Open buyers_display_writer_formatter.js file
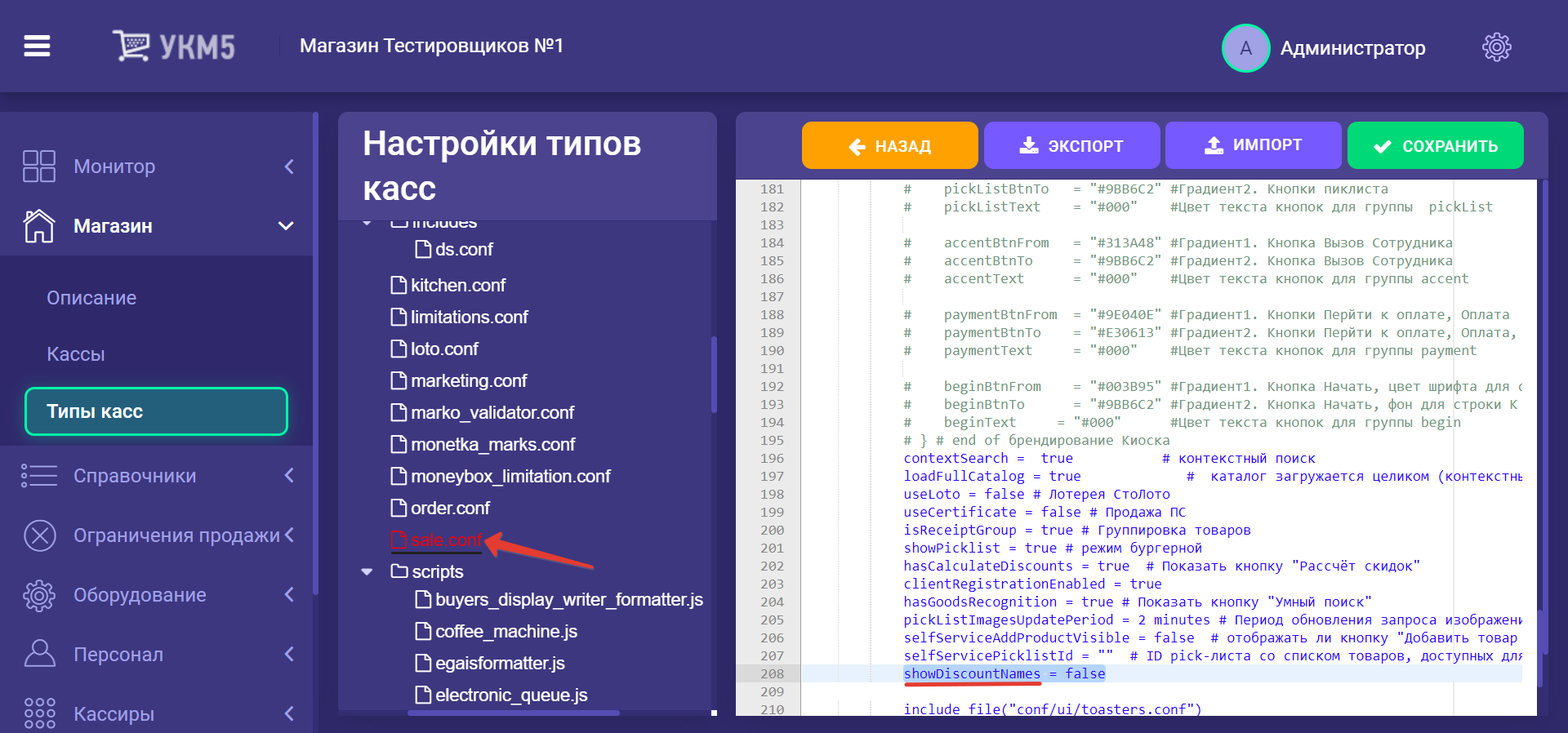 [569, 600]
